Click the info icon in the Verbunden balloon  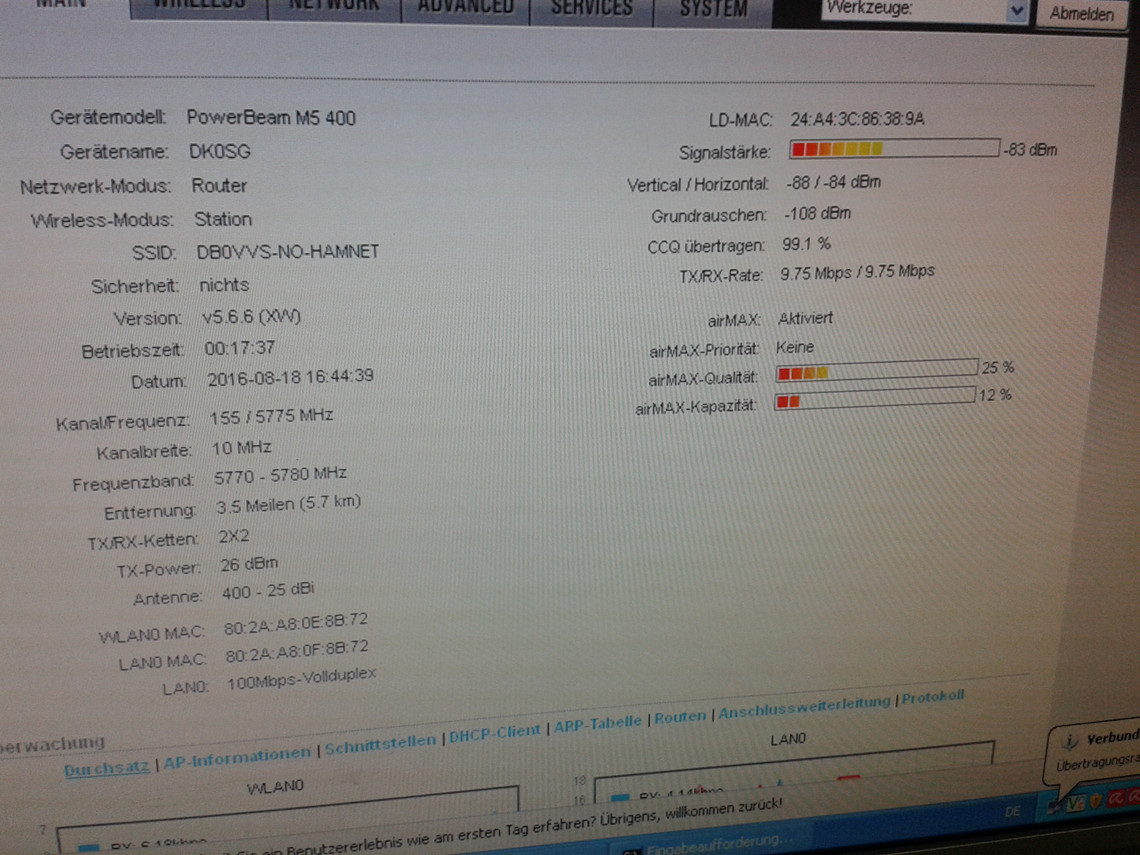point(1069,741)
